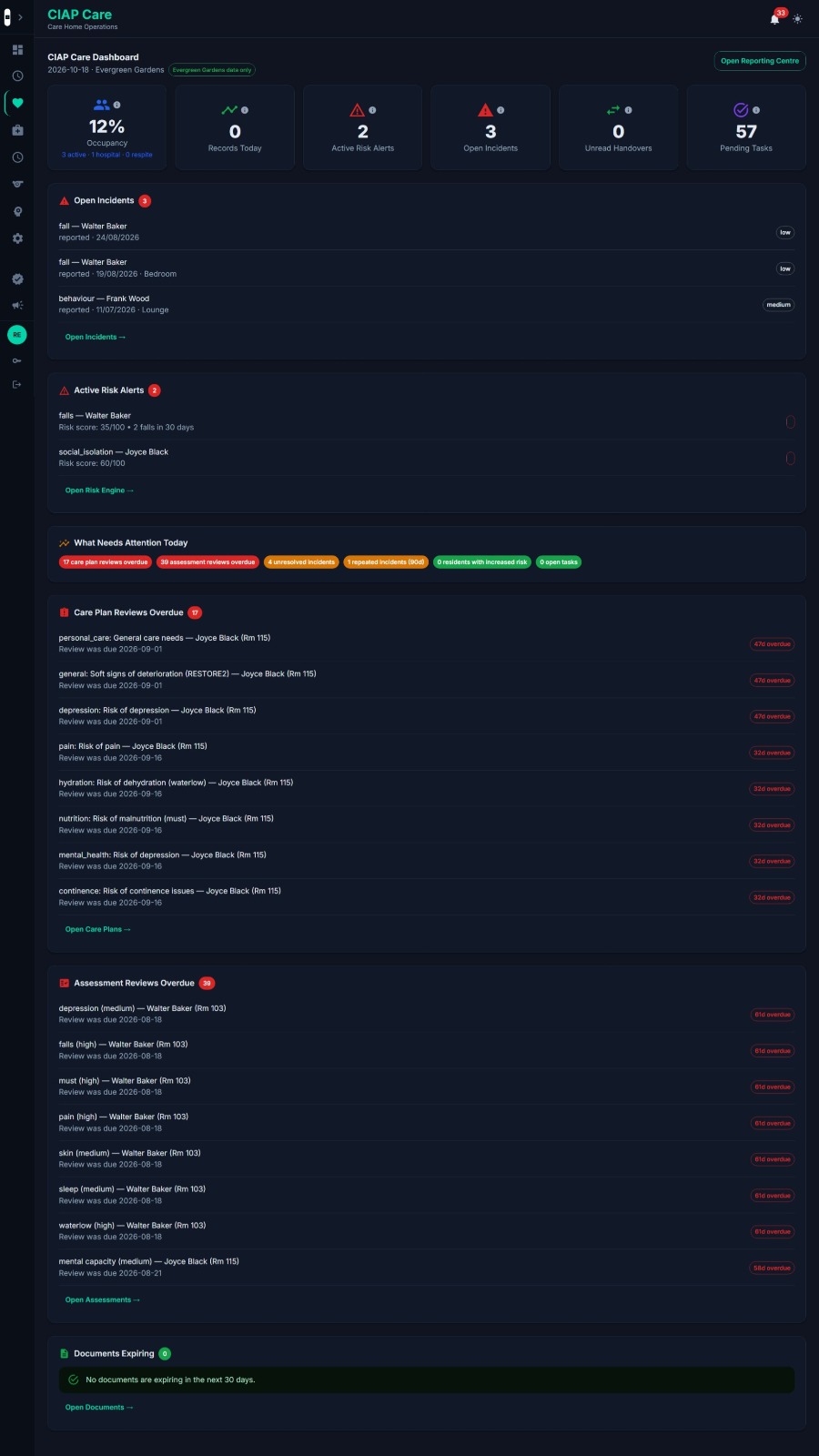Viewport: 819px width, 1456px height.
Task: Open the falls risk alert for Walter Baker
Action: point(427,421)
